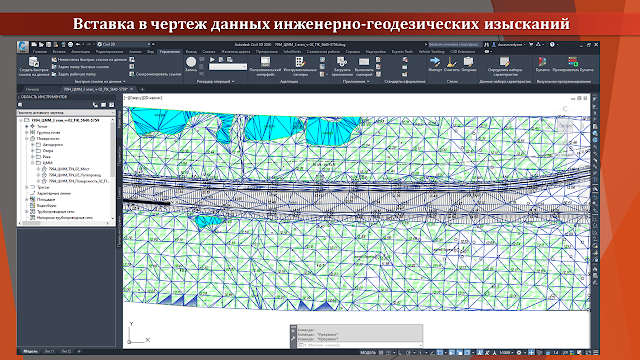The width and height of the screenshot is (640, 360).
Task: Click the Record (Запись) circle button
Action: [x=191, y=62]
